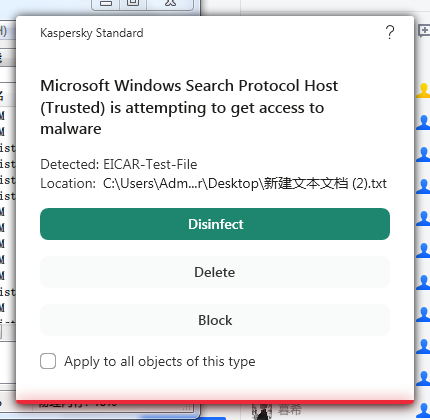This screenshot has width=430, height=420.
Task: Select blue user icon beside Disinfect button
Action: 423,218
